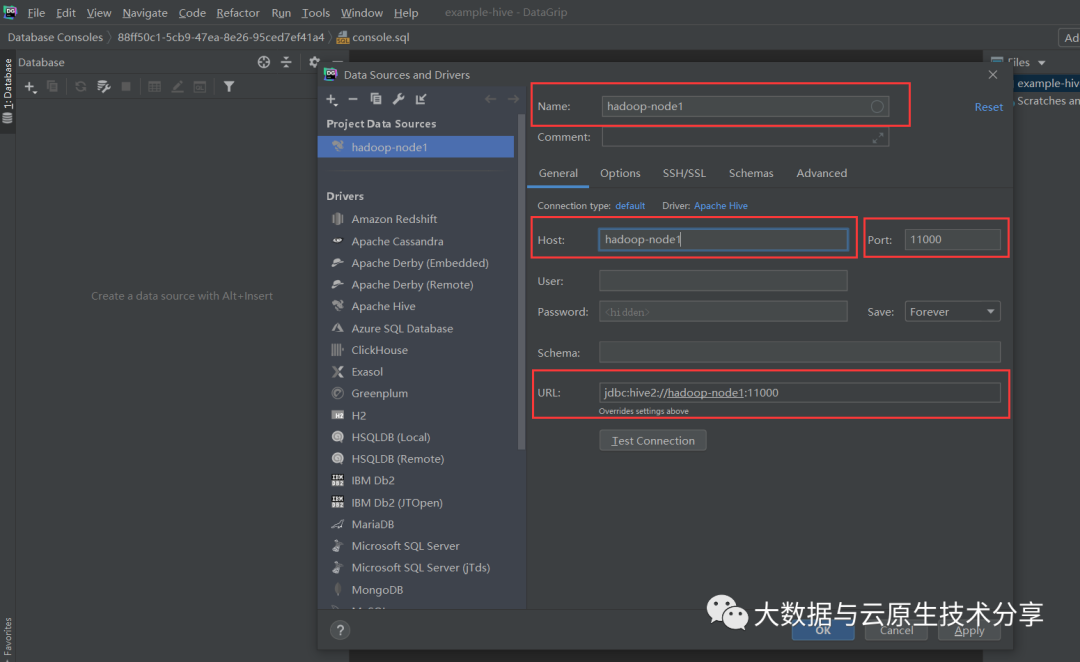Click the data source properties icon in Database toolbar
The height and width of the screenshot is (662, 1080).
coord(103,86)
